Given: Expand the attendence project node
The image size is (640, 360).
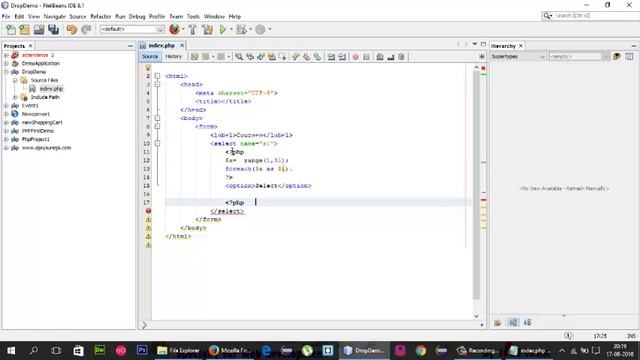Looking at the screenshot, I should [x=6, y=55].
